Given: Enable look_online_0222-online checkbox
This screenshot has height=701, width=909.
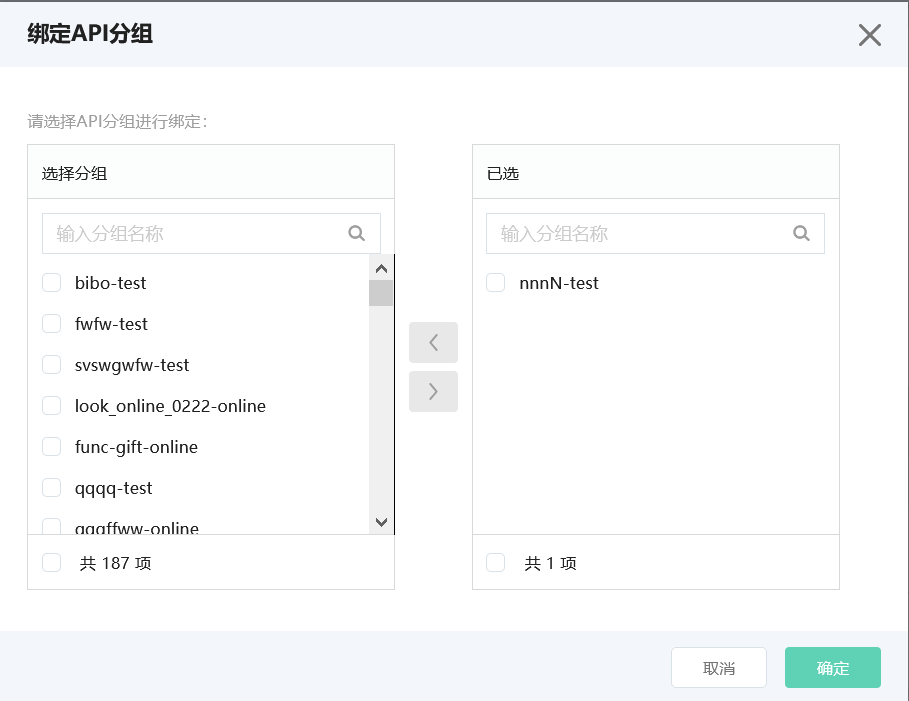Looking at the screenshot, I should 52,406.
